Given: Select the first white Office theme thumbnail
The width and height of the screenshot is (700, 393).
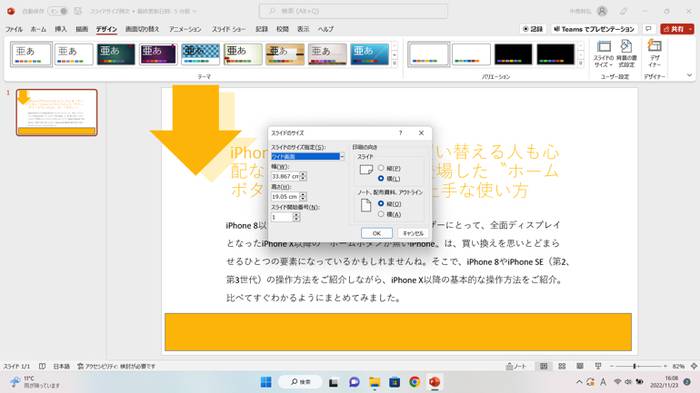Looking at the screenshot, I should [x=31, y=54].
